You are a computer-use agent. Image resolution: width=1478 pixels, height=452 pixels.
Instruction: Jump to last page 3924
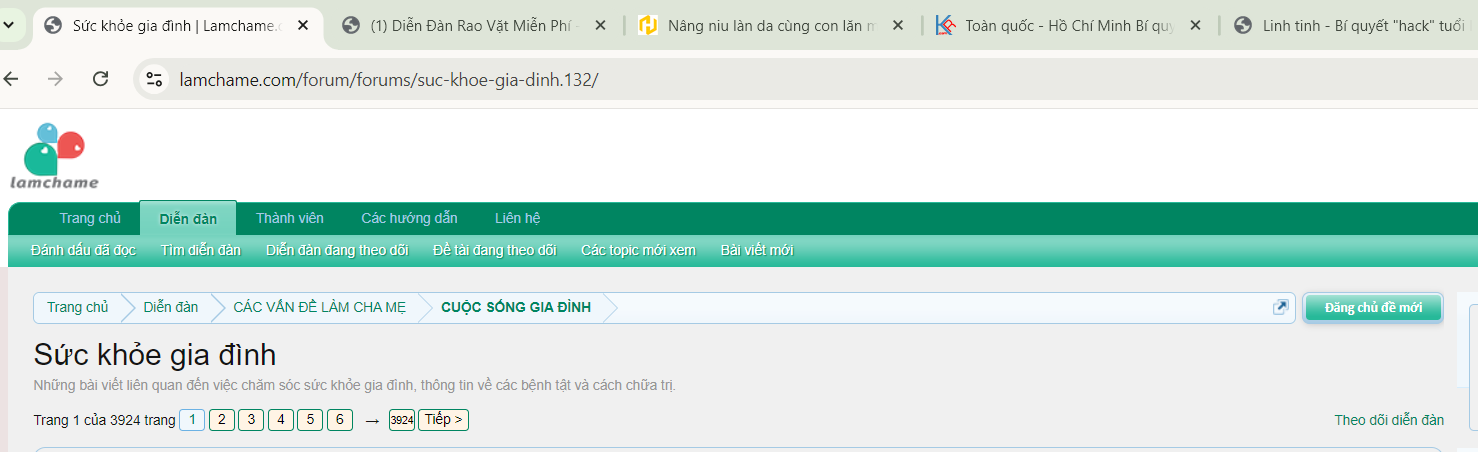402,420
